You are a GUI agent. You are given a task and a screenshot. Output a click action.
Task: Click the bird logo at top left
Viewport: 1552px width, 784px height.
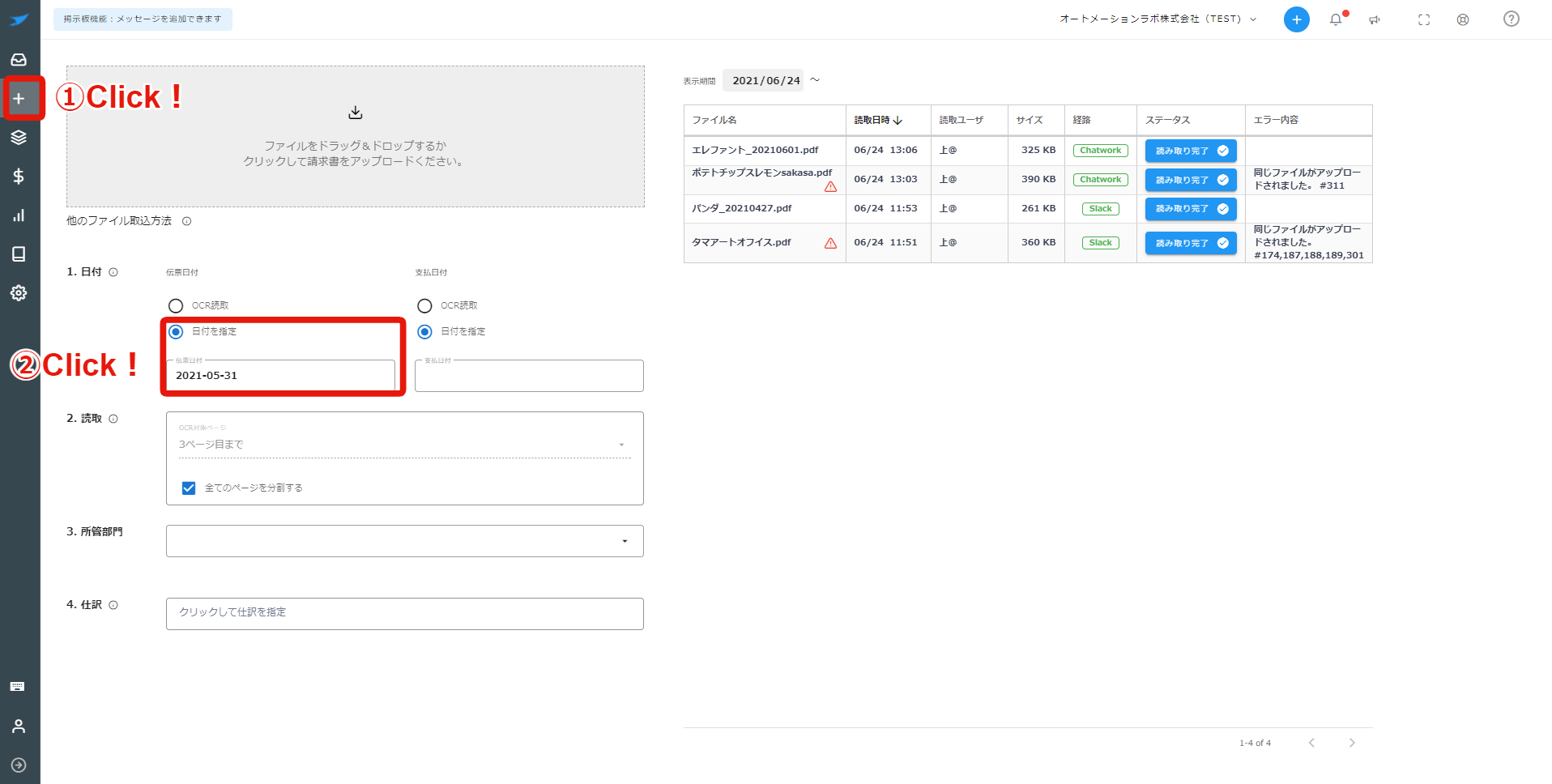[x=19, y=19]
